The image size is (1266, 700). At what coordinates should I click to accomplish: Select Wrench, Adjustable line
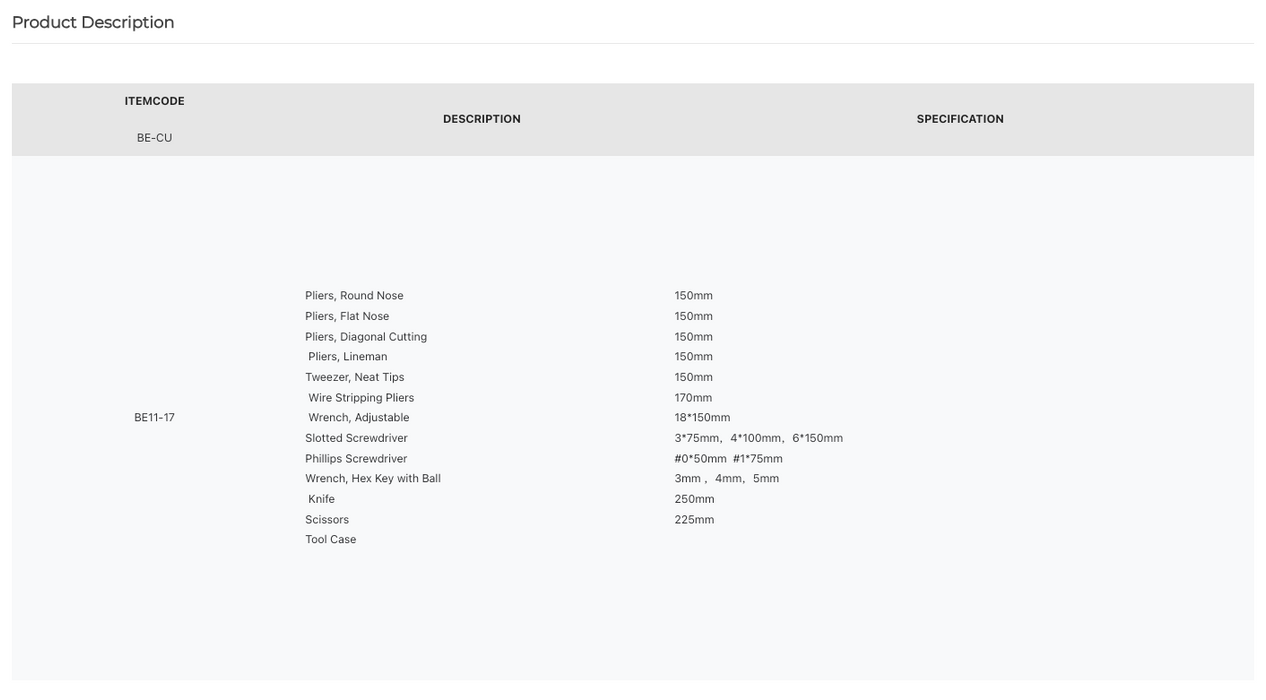(x=359, y=418)
